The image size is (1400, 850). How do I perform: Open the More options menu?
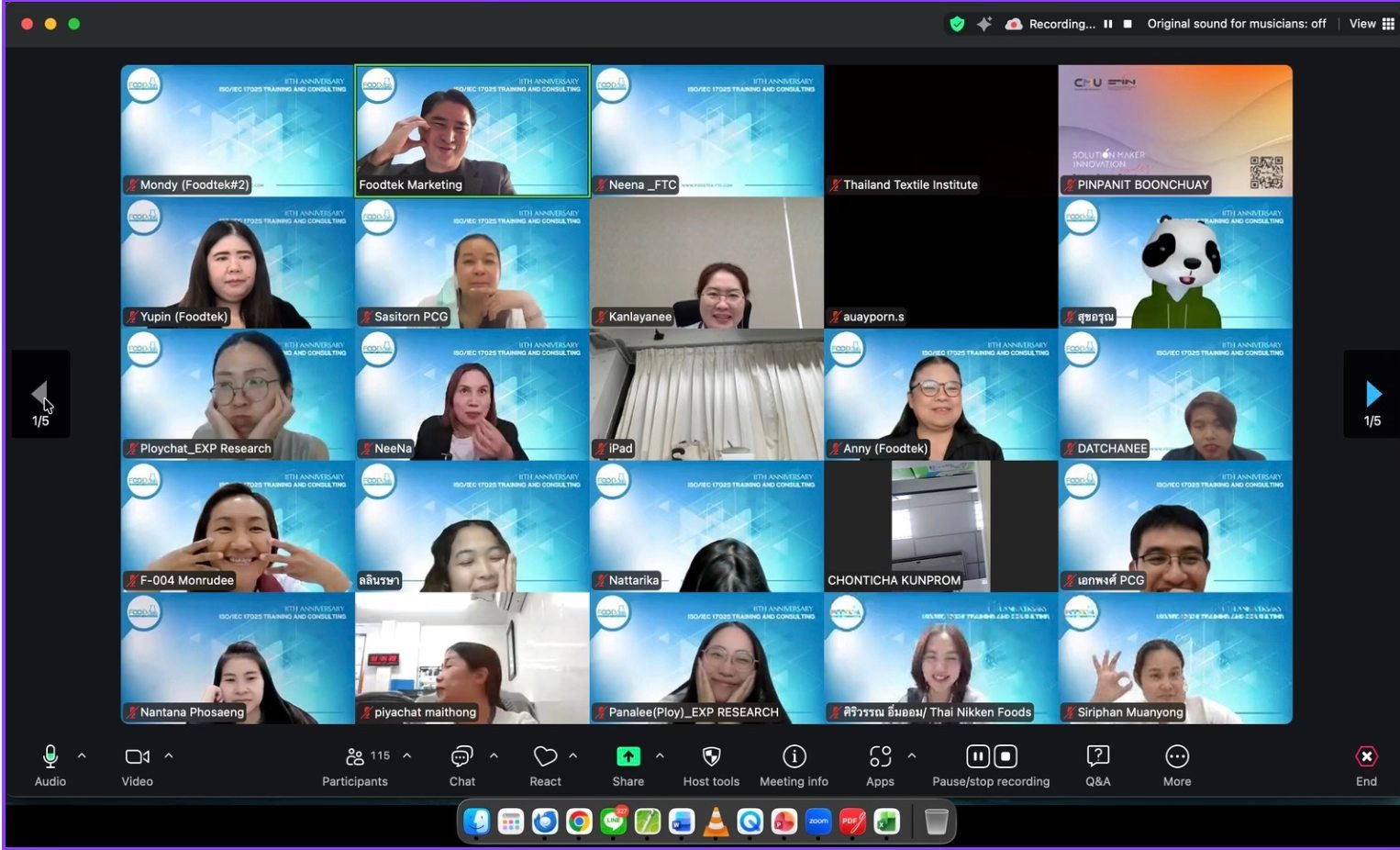tap(1177, 764)
